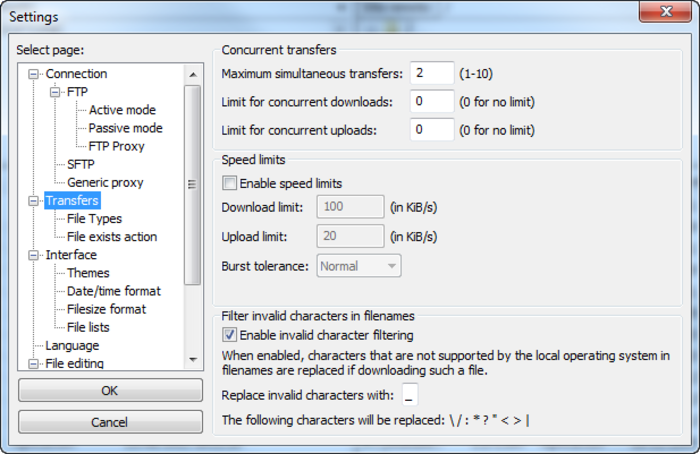Open the Burst tolerance dropdown
The height and width of the screenshot is (454, 700).
(359, 266)
